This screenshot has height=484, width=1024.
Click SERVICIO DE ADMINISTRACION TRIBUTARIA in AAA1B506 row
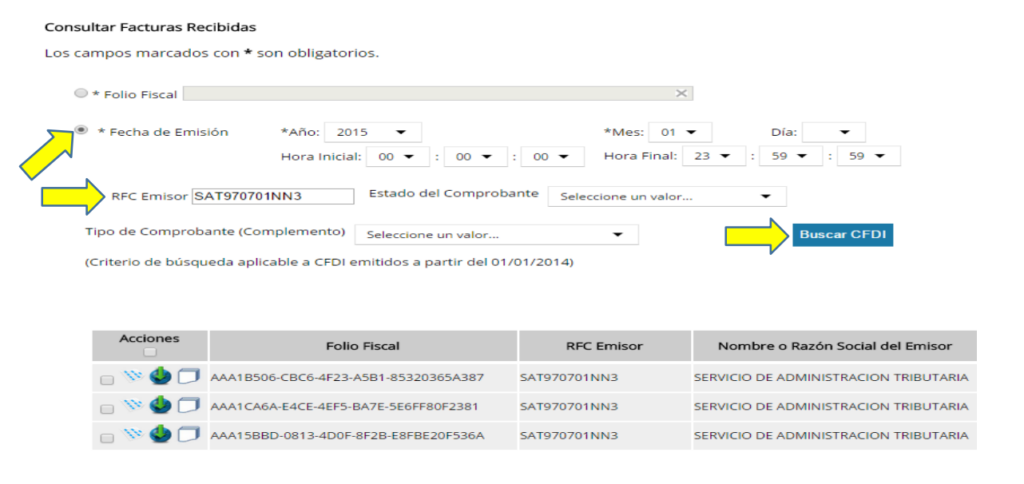(831, 377)
